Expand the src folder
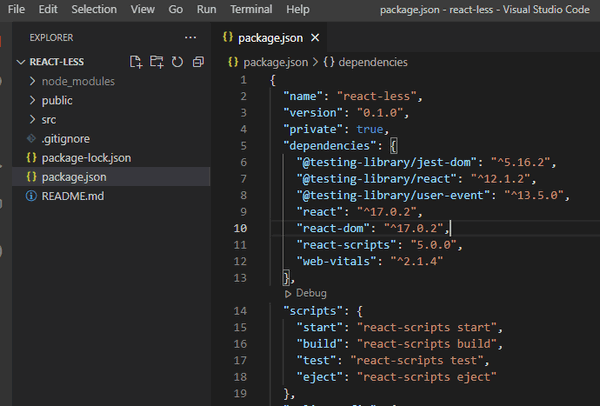 (x=33, y=119)
